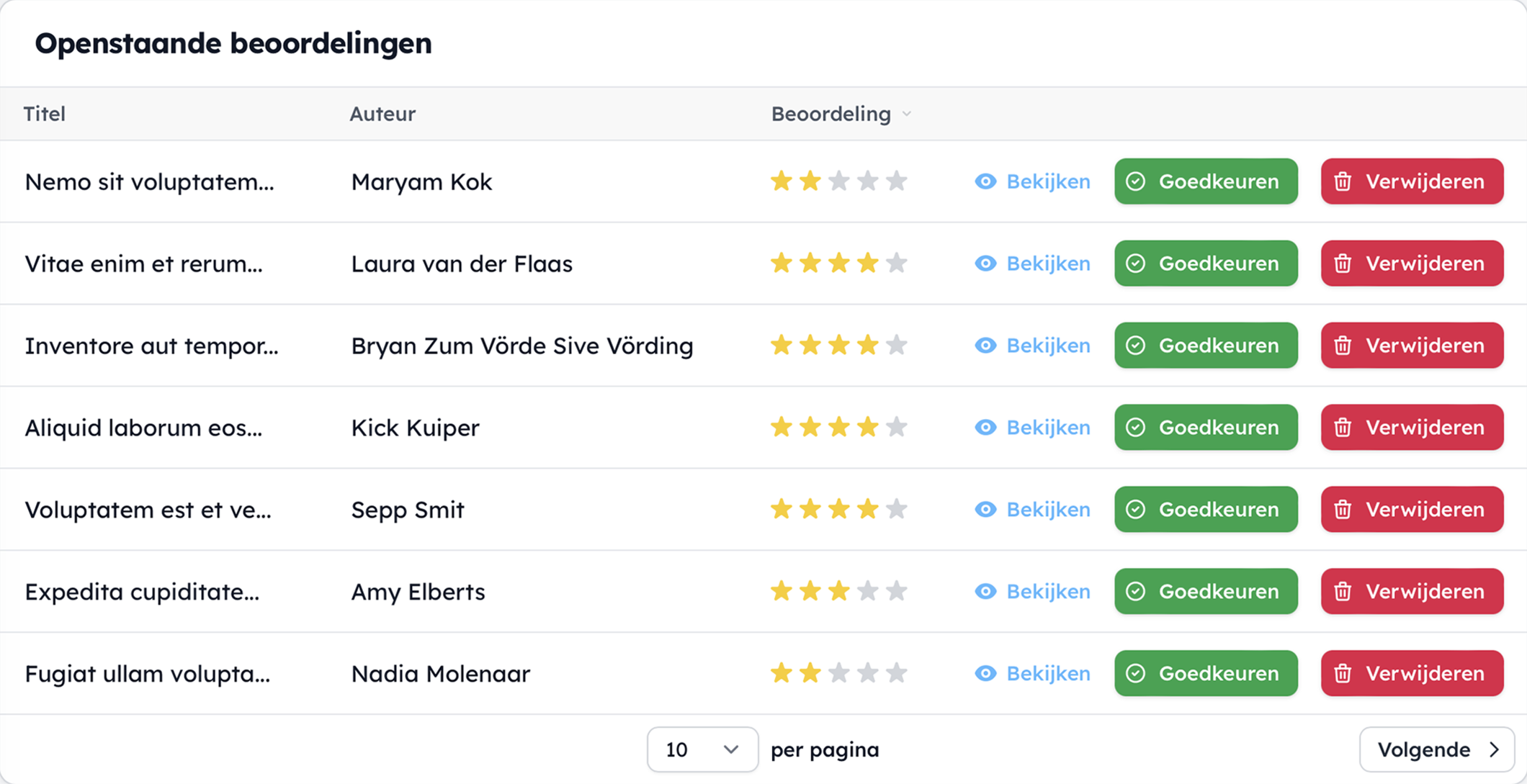Click the trash icon in Nadia Molenaar's row

point(1343,674)
